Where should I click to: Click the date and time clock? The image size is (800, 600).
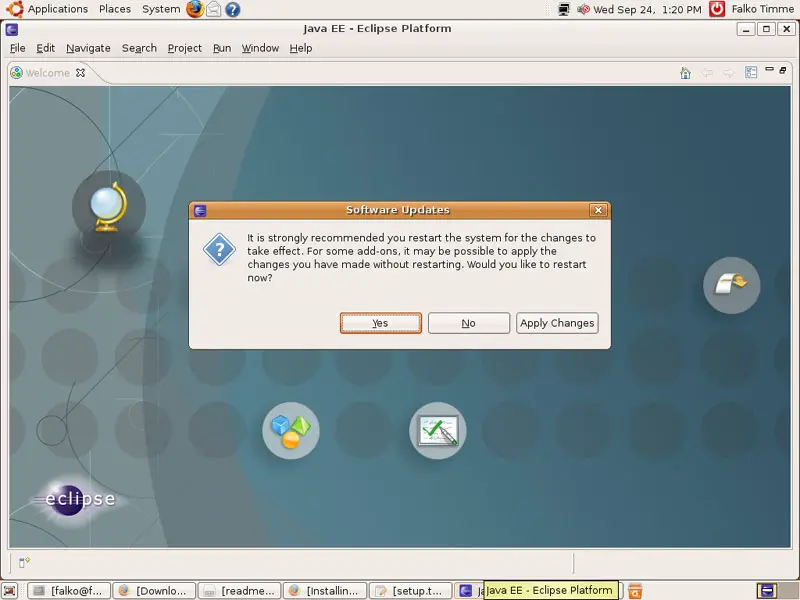[647, 9]
